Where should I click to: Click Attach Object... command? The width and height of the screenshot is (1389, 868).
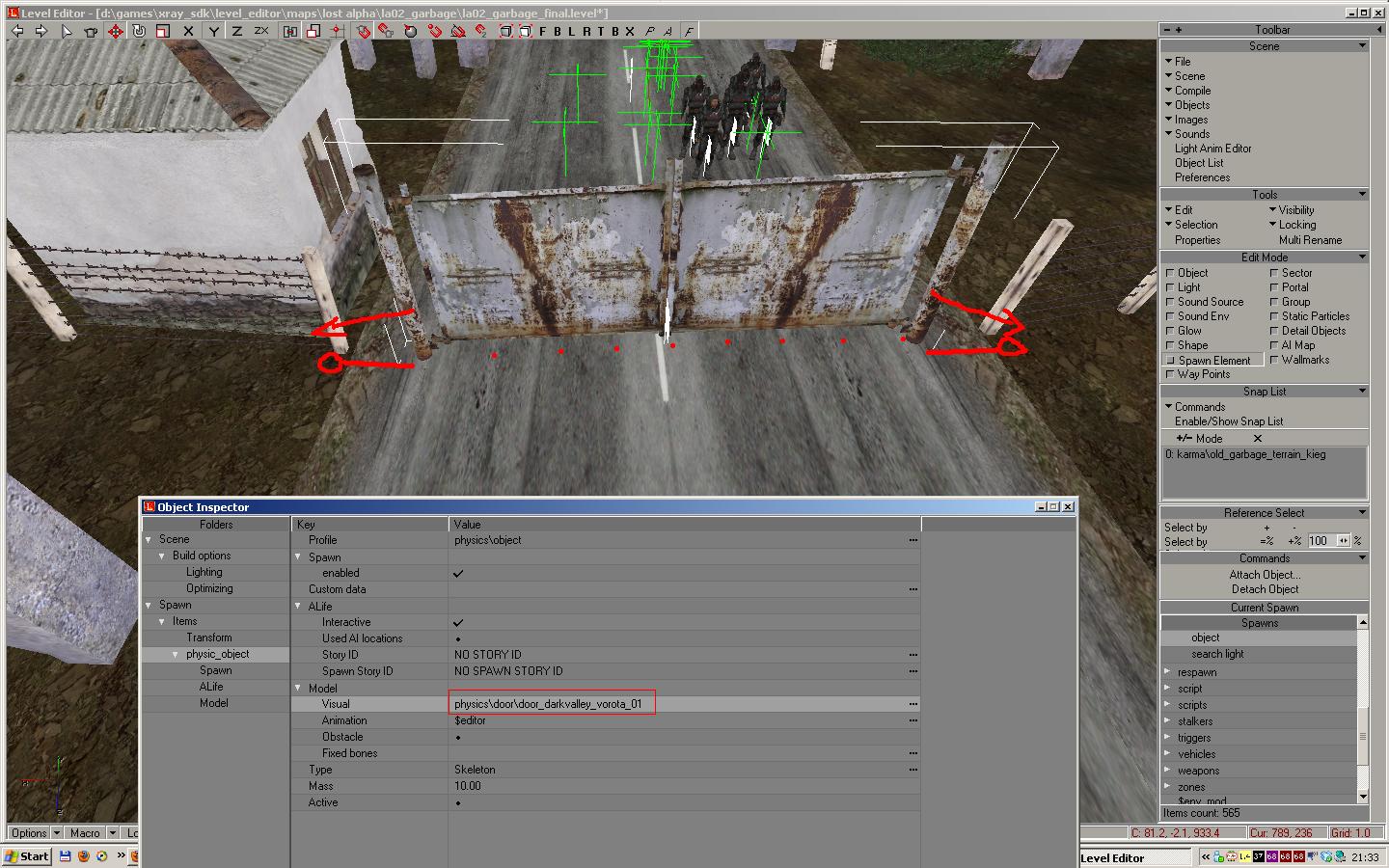[x=1264, y=575]
